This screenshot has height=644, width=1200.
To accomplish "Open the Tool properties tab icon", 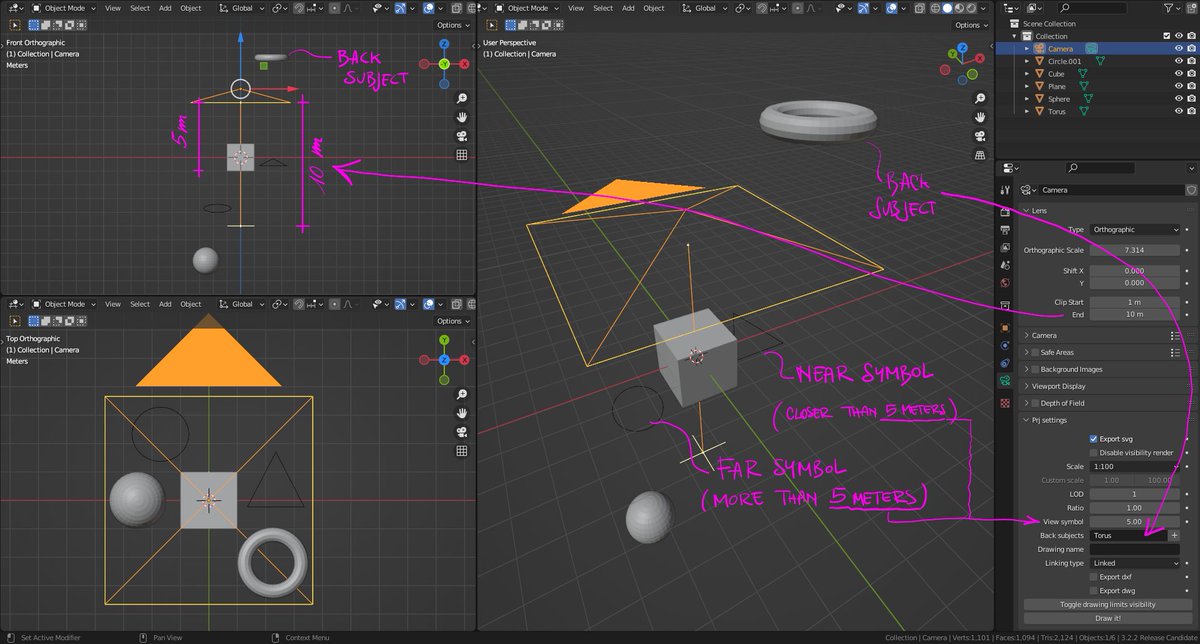I will coord(1005,190).
